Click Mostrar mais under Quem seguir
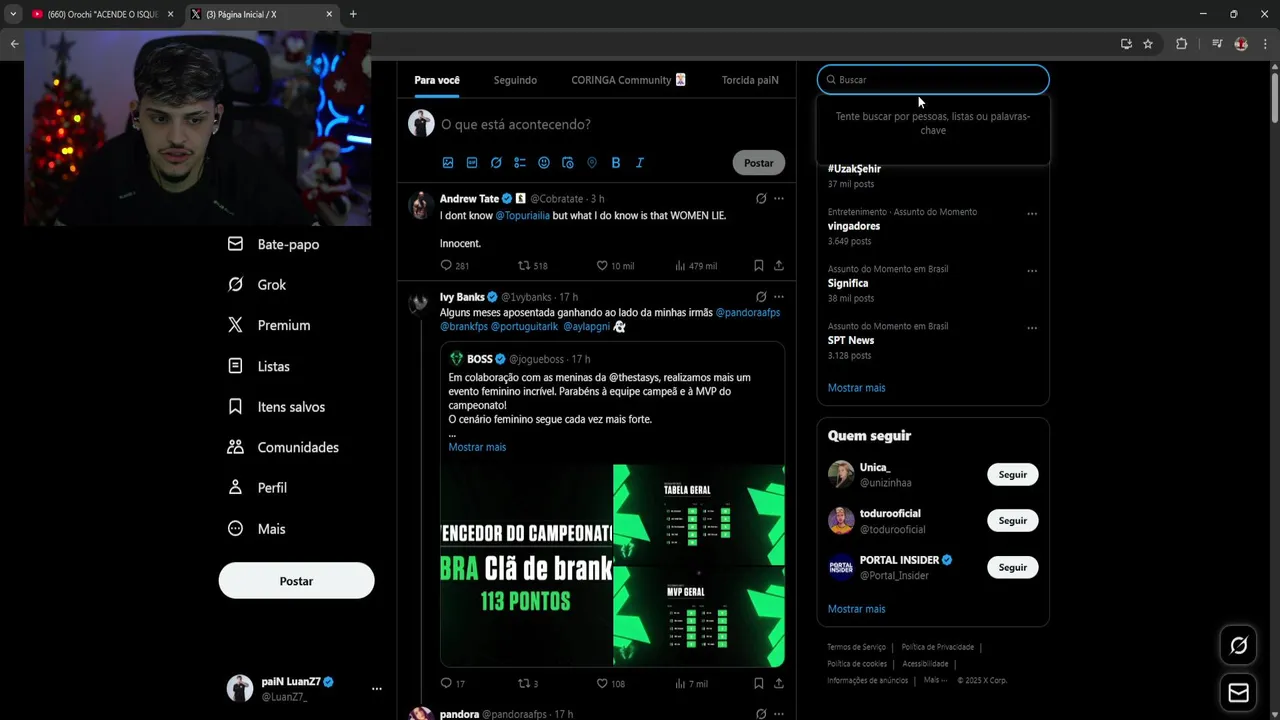Image resolution: width=1280 pixels, height=720 pixels. pos(856,609)
